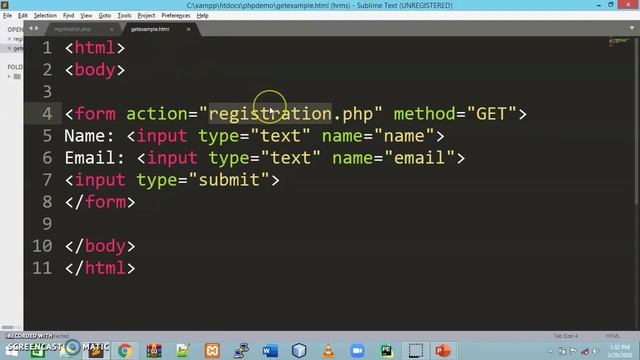Click the method attribute on line 4
640x360 pixels.
tap(424, 114)
